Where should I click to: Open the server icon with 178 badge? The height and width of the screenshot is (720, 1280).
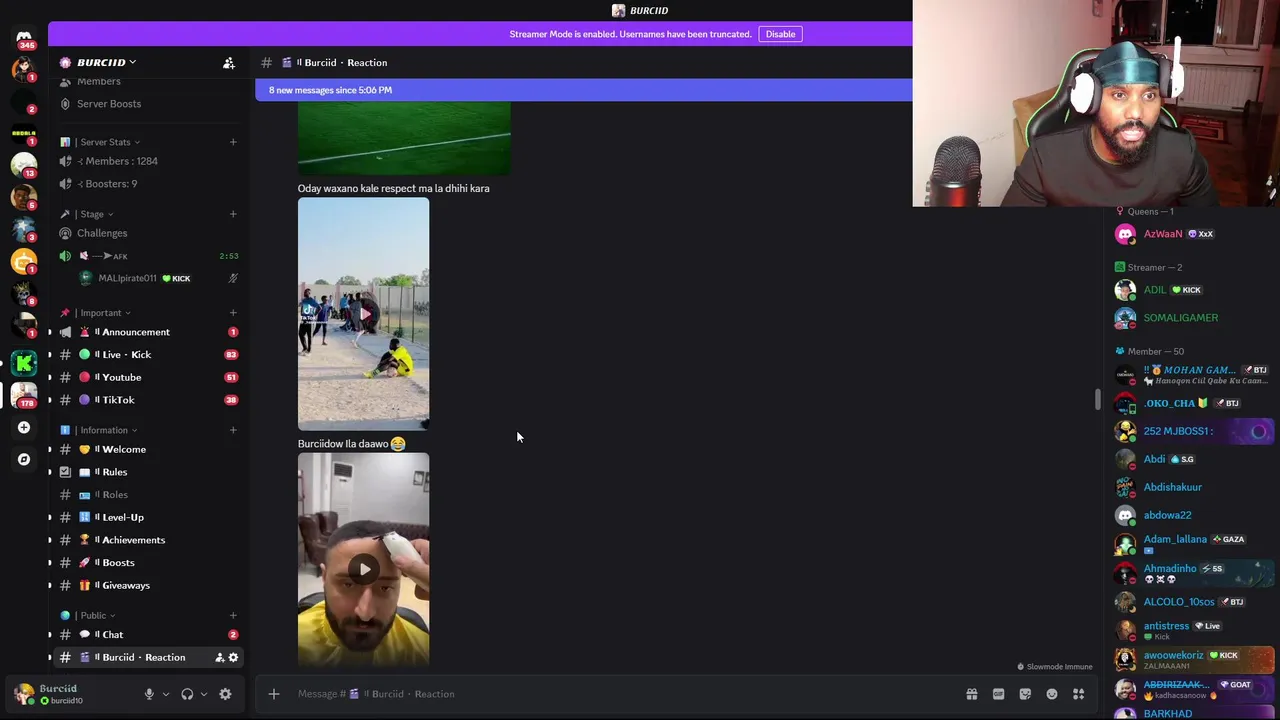(24, 395)
